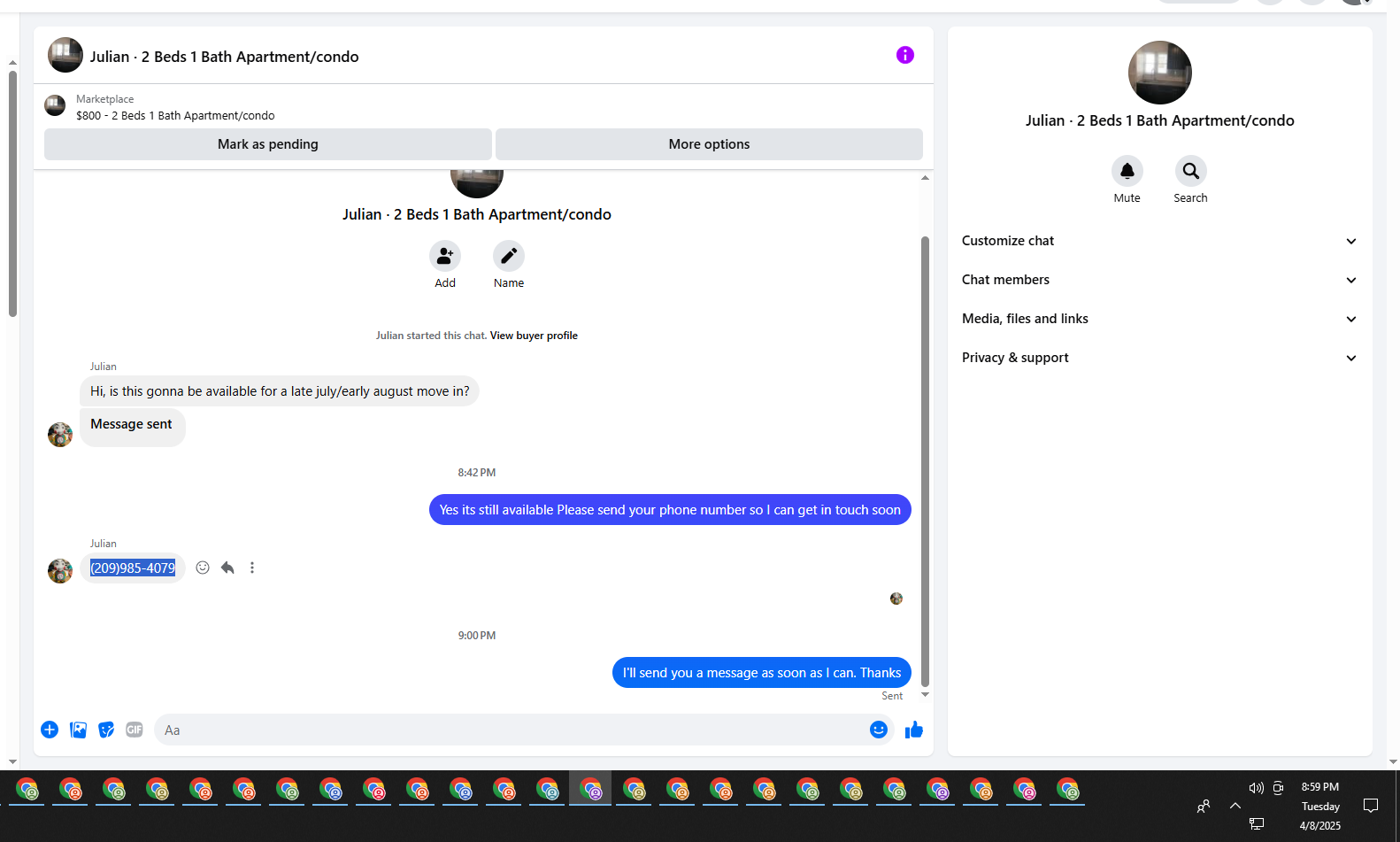Attach a photo file
Image resolution: width=1400 pixels, height=842 pixels.
coord(78,730)
